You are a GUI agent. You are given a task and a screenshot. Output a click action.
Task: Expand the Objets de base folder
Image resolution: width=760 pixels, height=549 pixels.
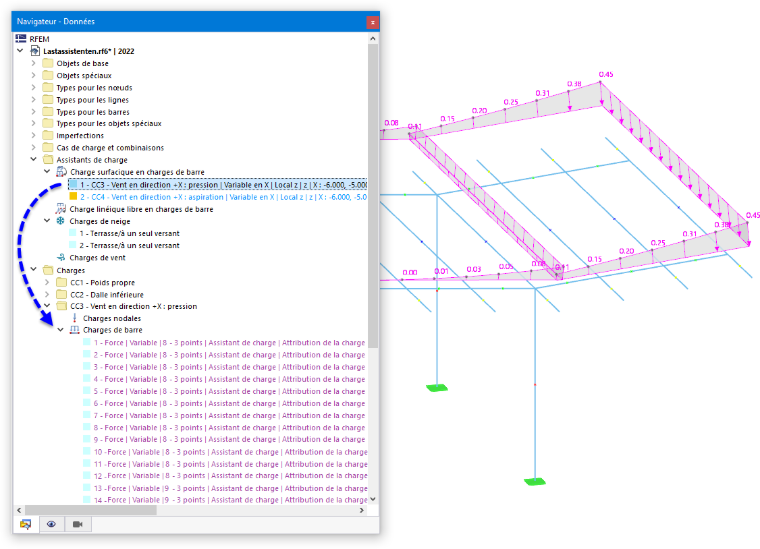point(33,63)
